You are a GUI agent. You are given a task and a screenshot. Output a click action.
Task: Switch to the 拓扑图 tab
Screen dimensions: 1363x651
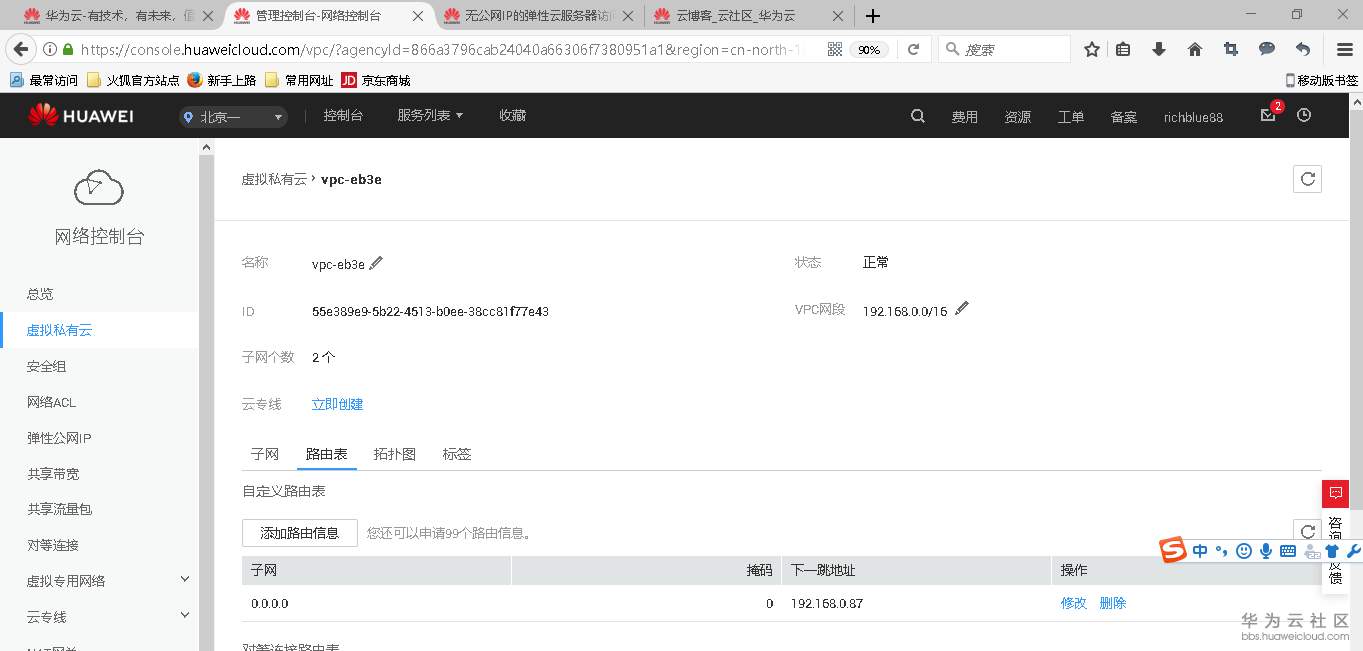pos(394,453)
